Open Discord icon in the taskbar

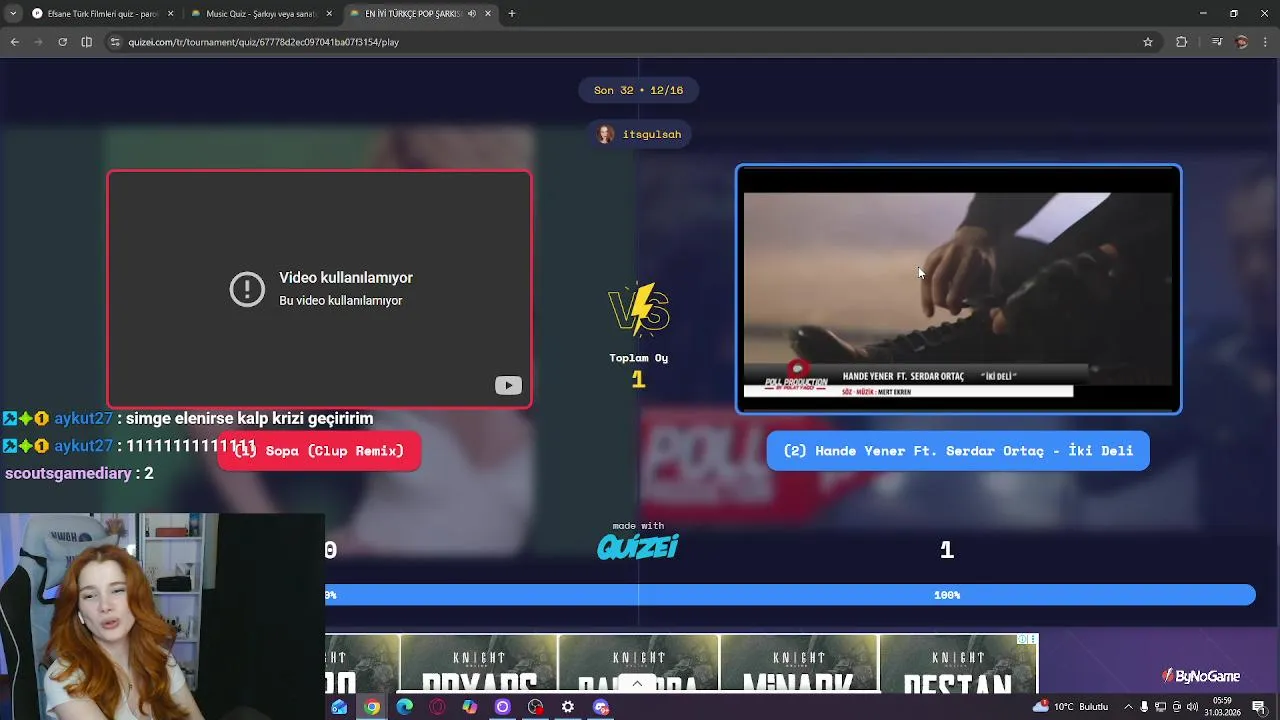[x=601, y=707]
